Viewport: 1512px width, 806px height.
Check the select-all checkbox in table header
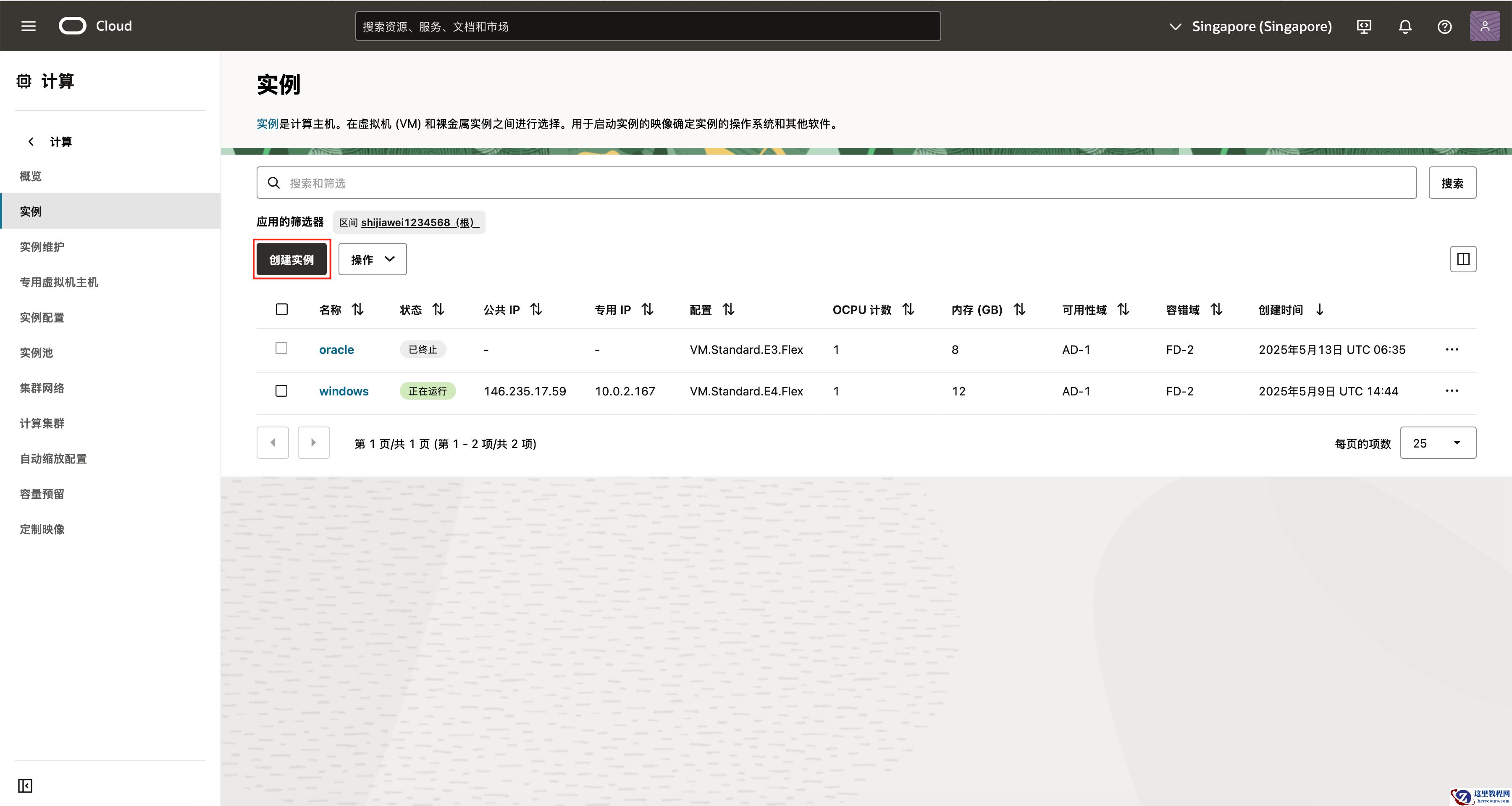pos(282,309)
